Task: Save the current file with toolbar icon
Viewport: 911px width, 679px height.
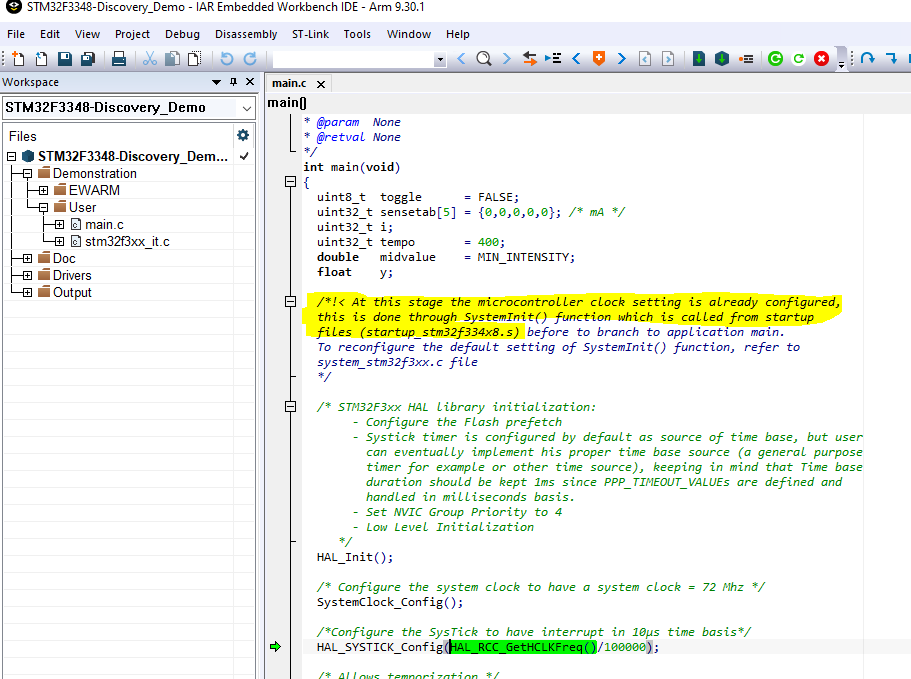Action: click(x=64, y=59)
